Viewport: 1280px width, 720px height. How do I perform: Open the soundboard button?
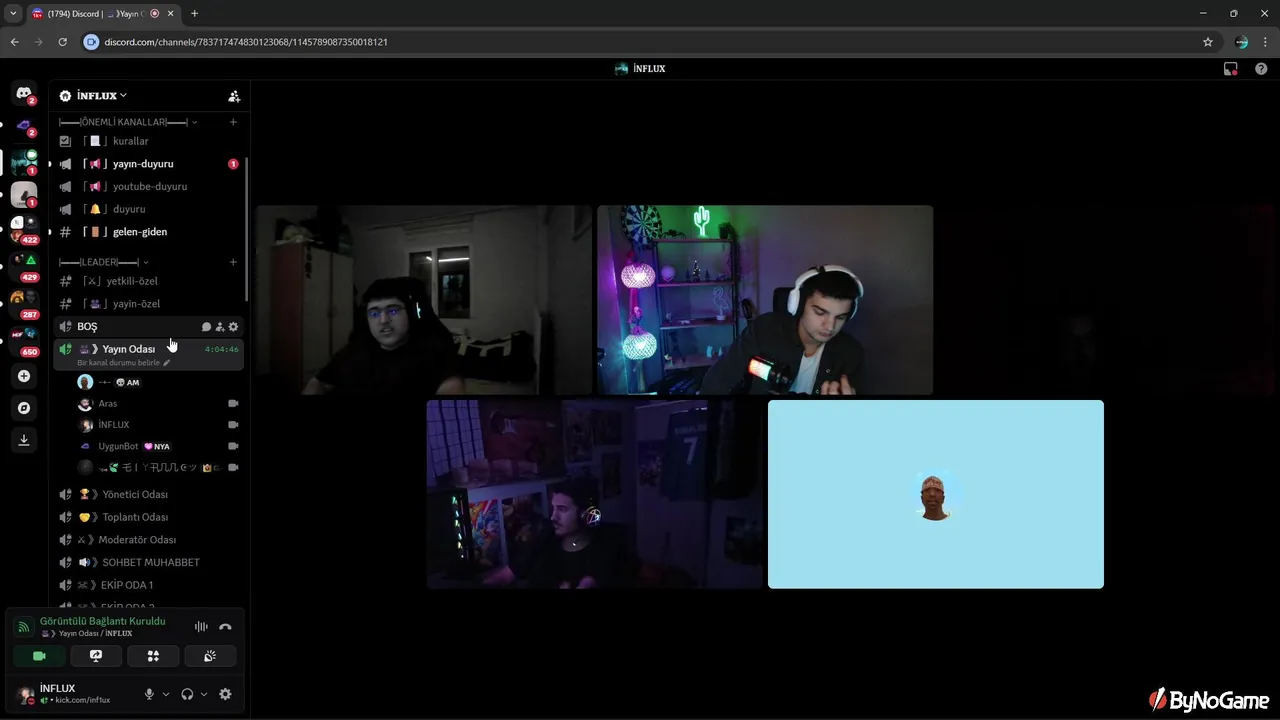click(210, 656)
